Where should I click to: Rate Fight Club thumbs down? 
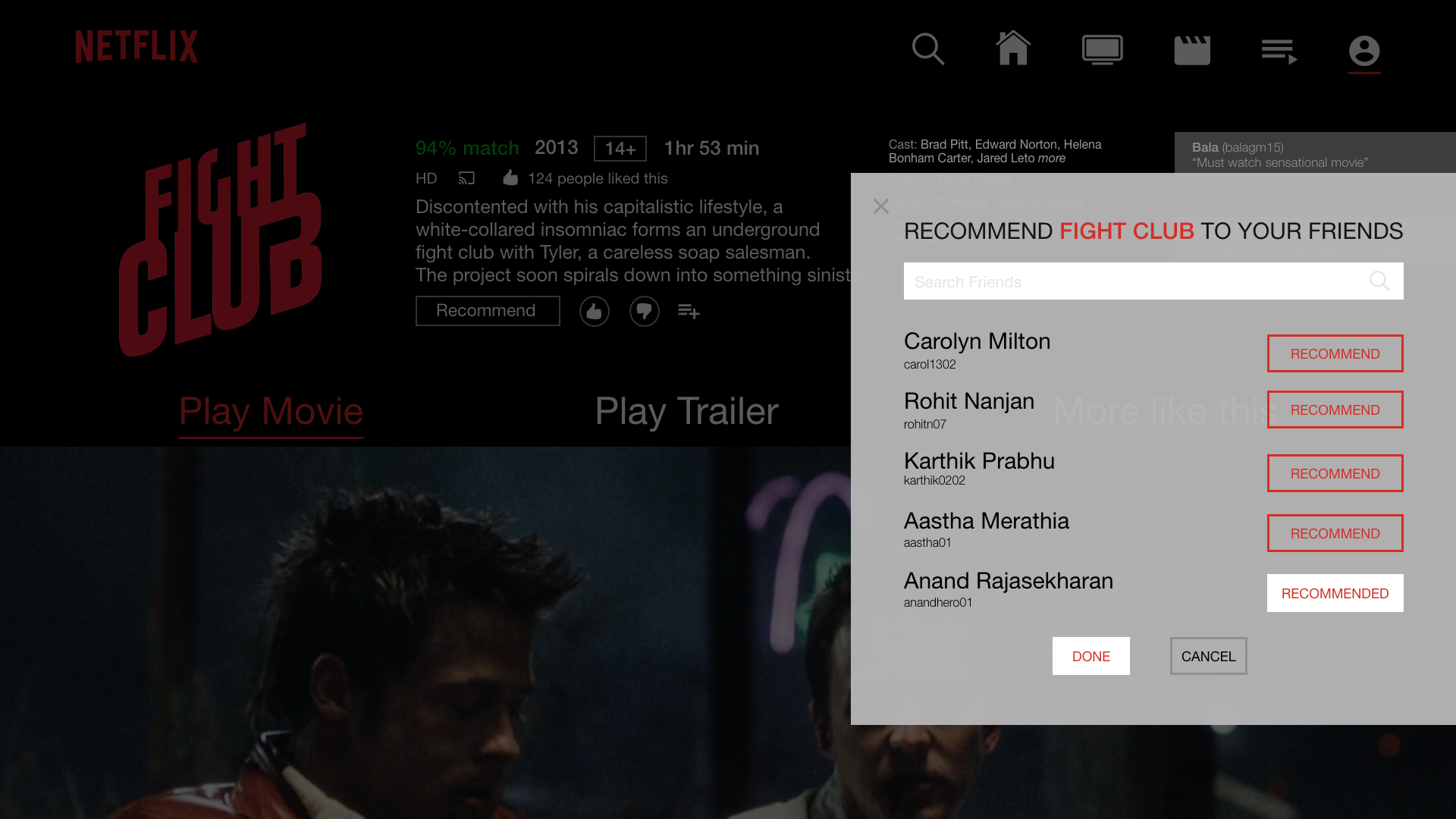[x=645, y=312]
